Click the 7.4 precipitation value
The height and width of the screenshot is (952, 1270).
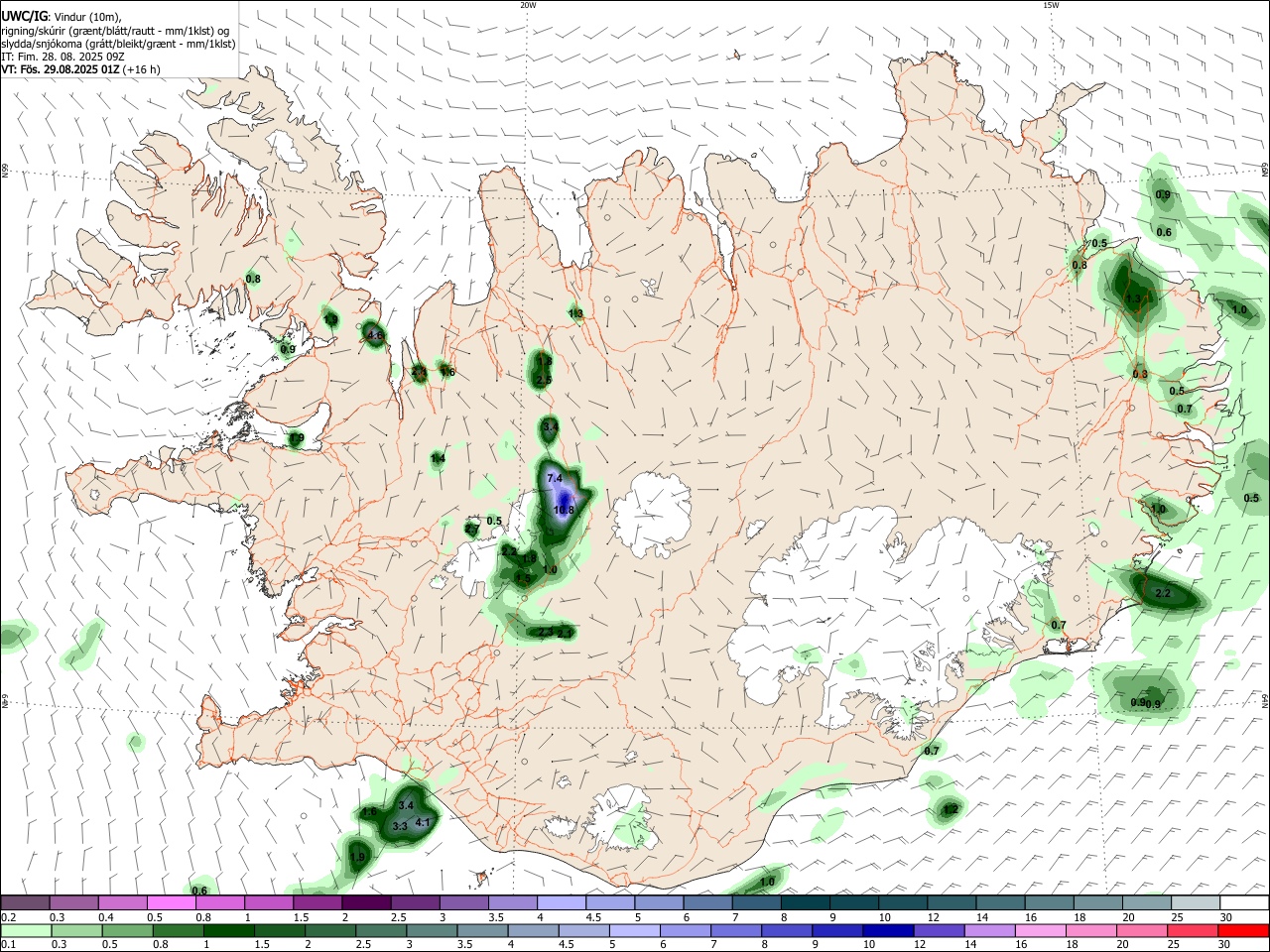click(x=555, y=478)
